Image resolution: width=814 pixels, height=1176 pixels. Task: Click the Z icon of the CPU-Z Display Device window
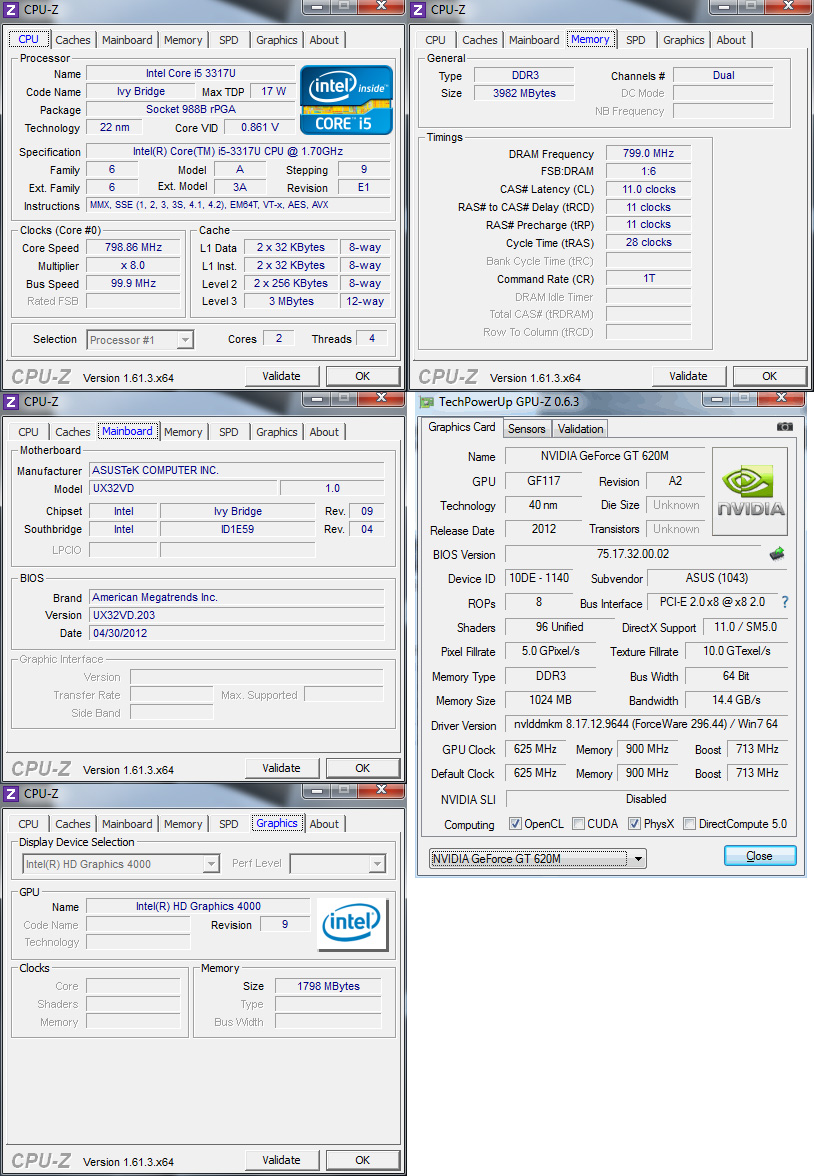click(x=11, y=794)
